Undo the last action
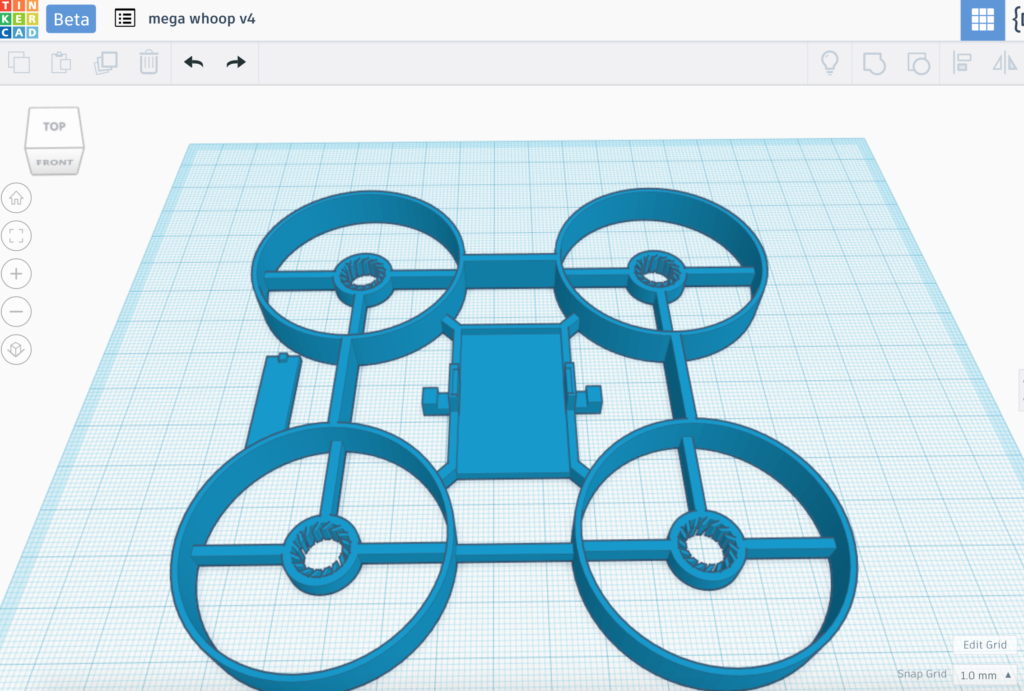 (193, 63)
